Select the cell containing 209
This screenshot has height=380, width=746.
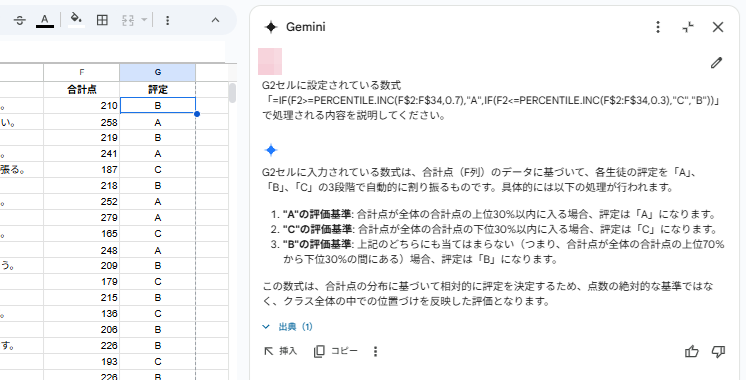(x=82, y=266)
